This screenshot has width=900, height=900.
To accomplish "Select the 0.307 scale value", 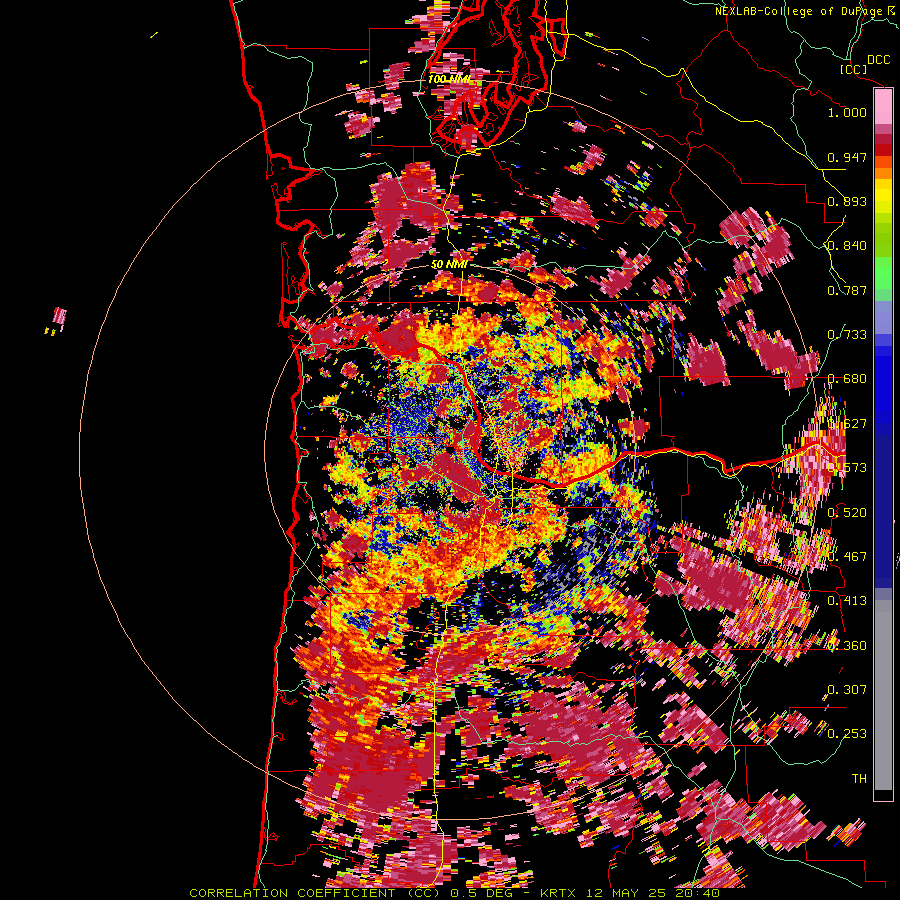I will tap(847, 689).
